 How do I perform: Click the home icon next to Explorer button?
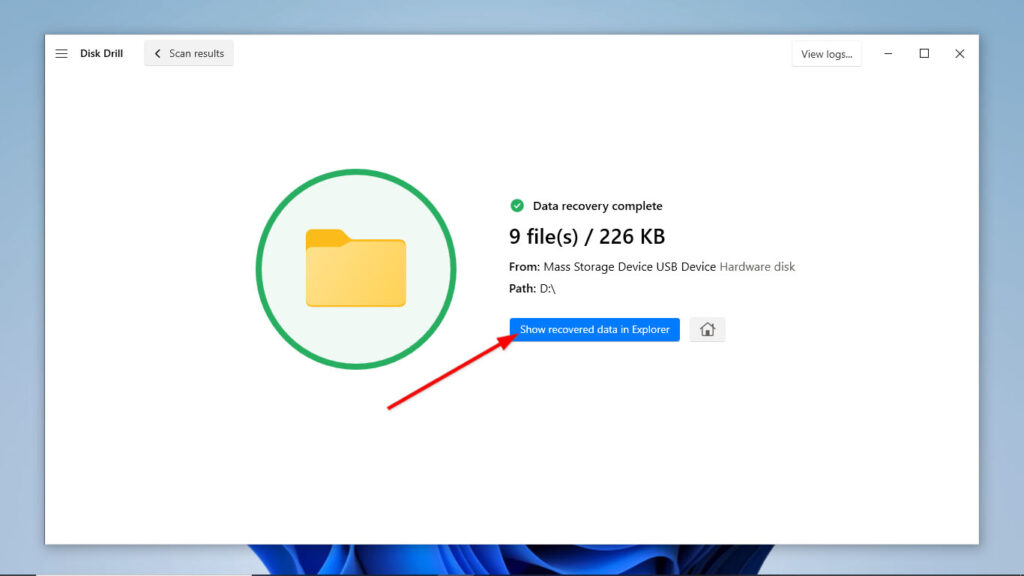(707, 329)
